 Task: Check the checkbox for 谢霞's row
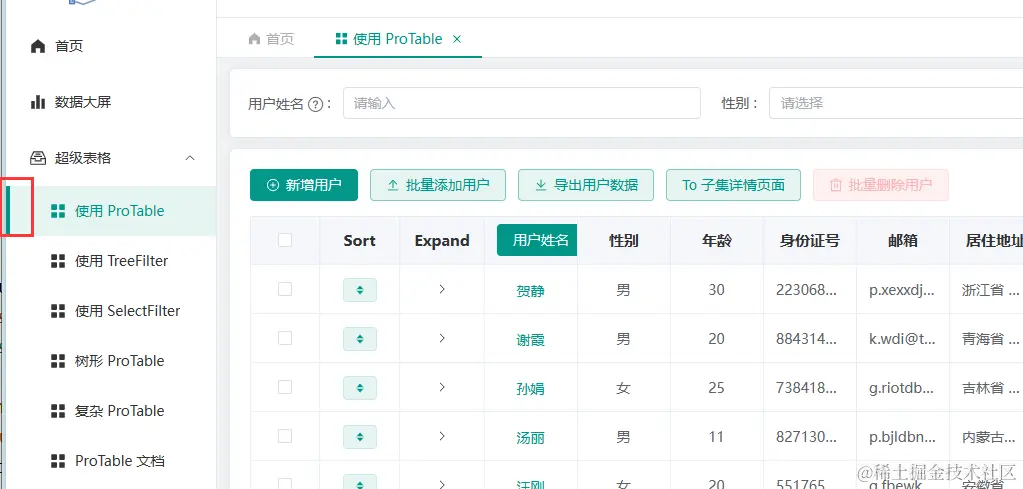click(x=285, y=338)
